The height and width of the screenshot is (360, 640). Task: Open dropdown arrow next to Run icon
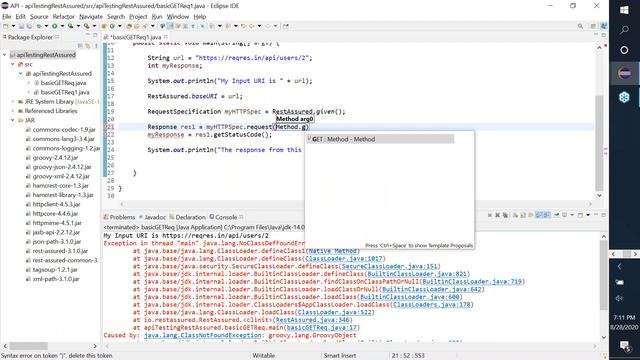tap(62, 26)
